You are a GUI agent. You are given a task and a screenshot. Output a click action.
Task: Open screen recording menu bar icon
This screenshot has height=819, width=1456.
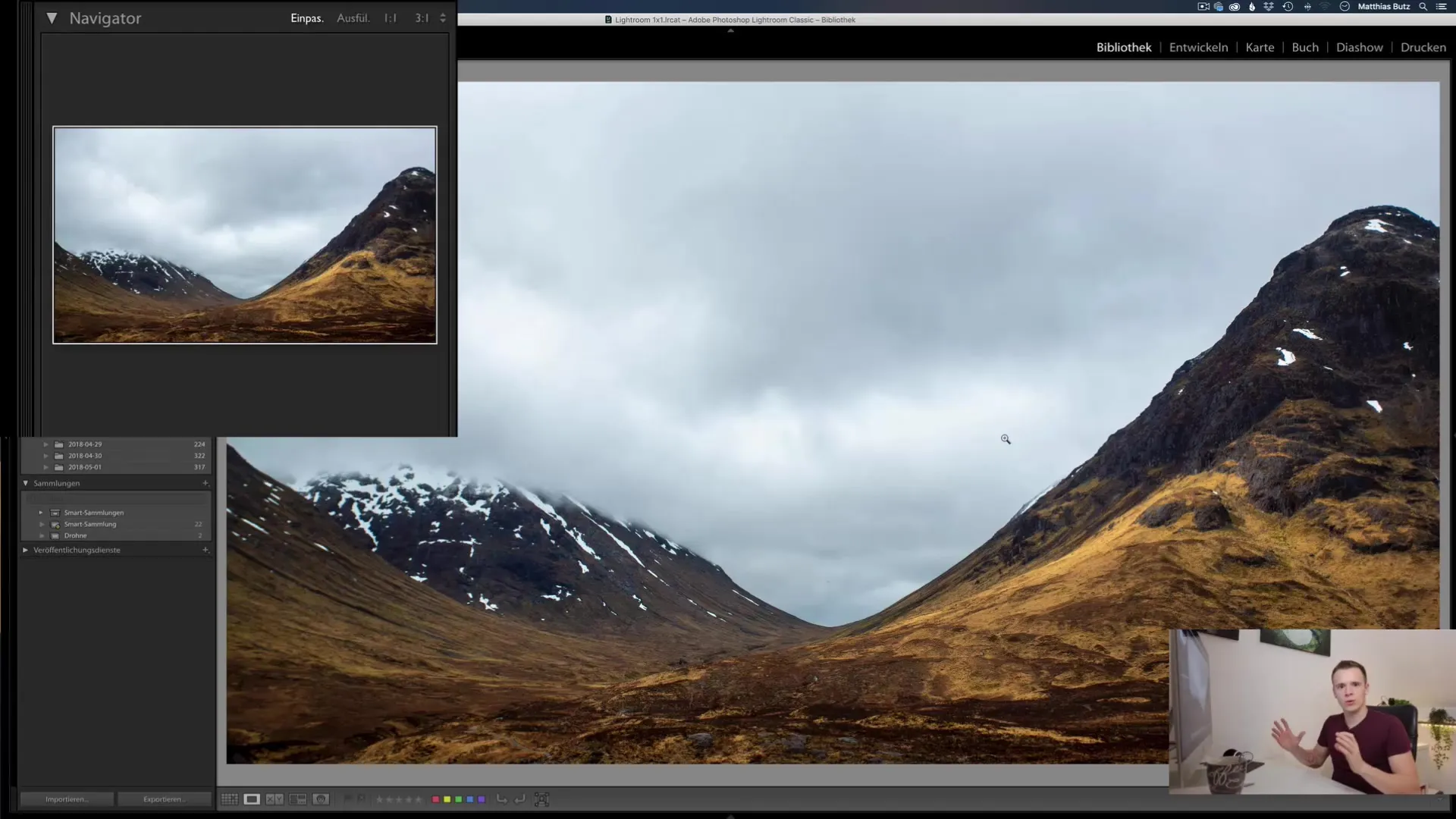[x=1203, y=6]
